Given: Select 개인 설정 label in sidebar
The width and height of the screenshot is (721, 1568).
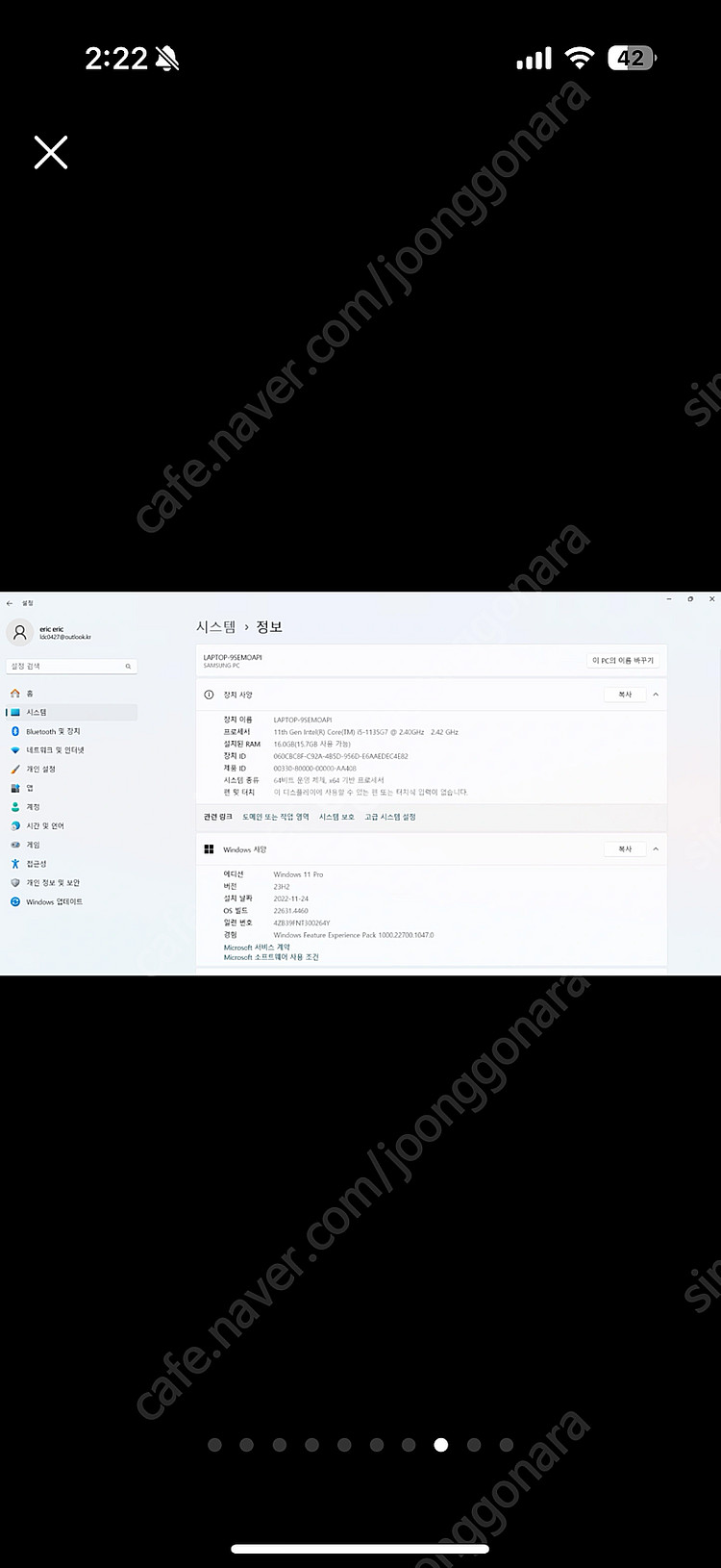Looking at the screenshot, I should point(40,769).
